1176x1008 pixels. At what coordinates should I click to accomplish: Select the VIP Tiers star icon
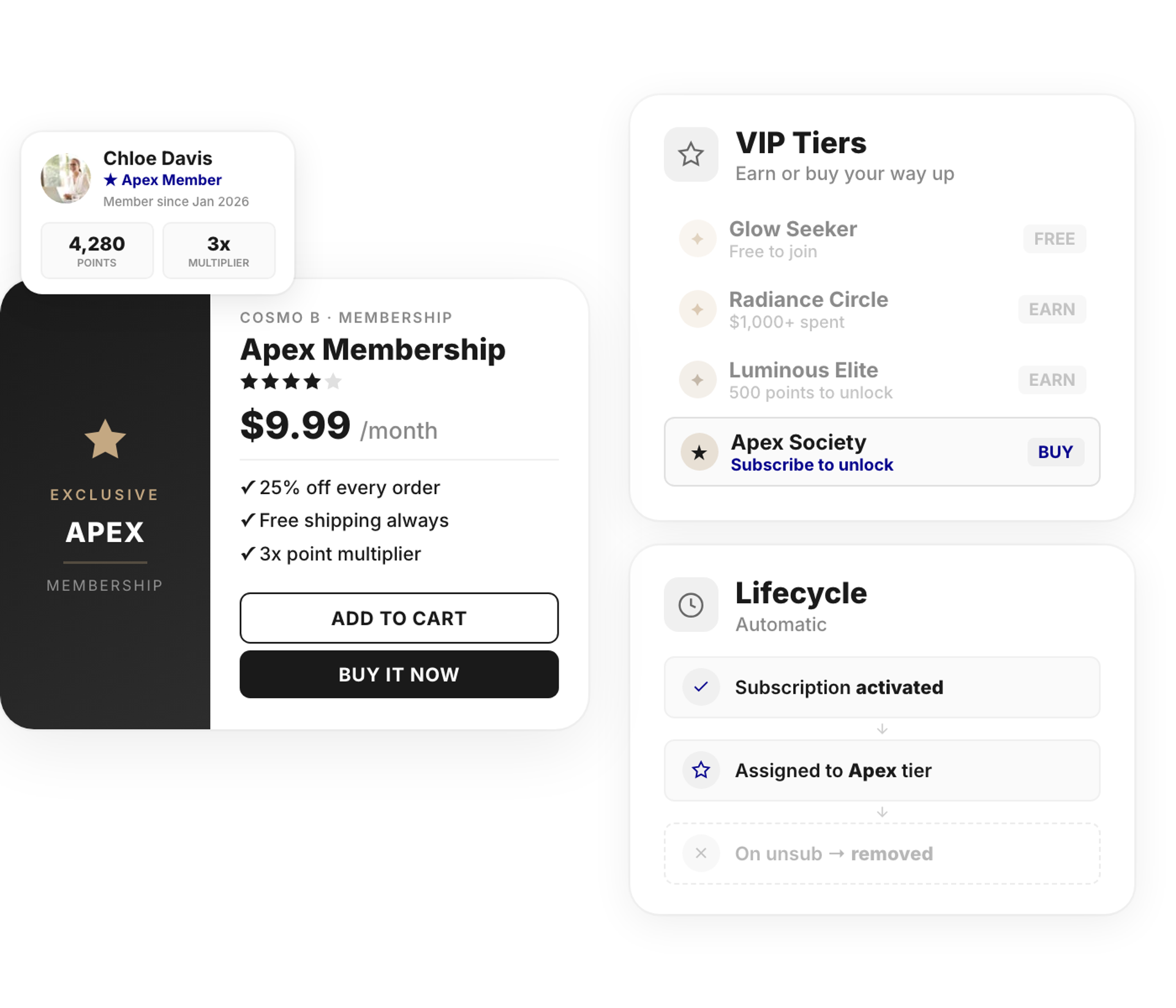coord(691,154)
